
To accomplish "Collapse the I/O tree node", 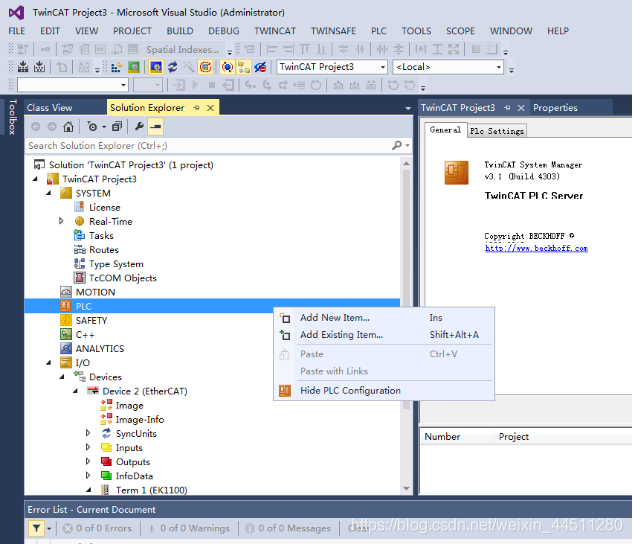I will coord(49,362).
